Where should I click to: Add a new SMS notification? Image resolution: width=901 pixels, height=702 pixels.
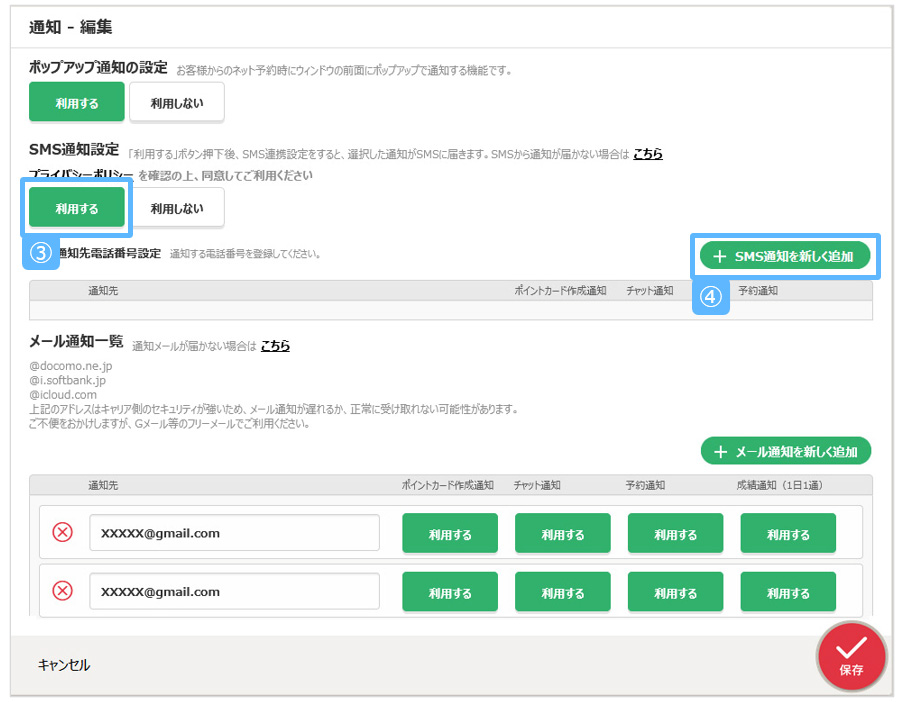pos(784,257)
